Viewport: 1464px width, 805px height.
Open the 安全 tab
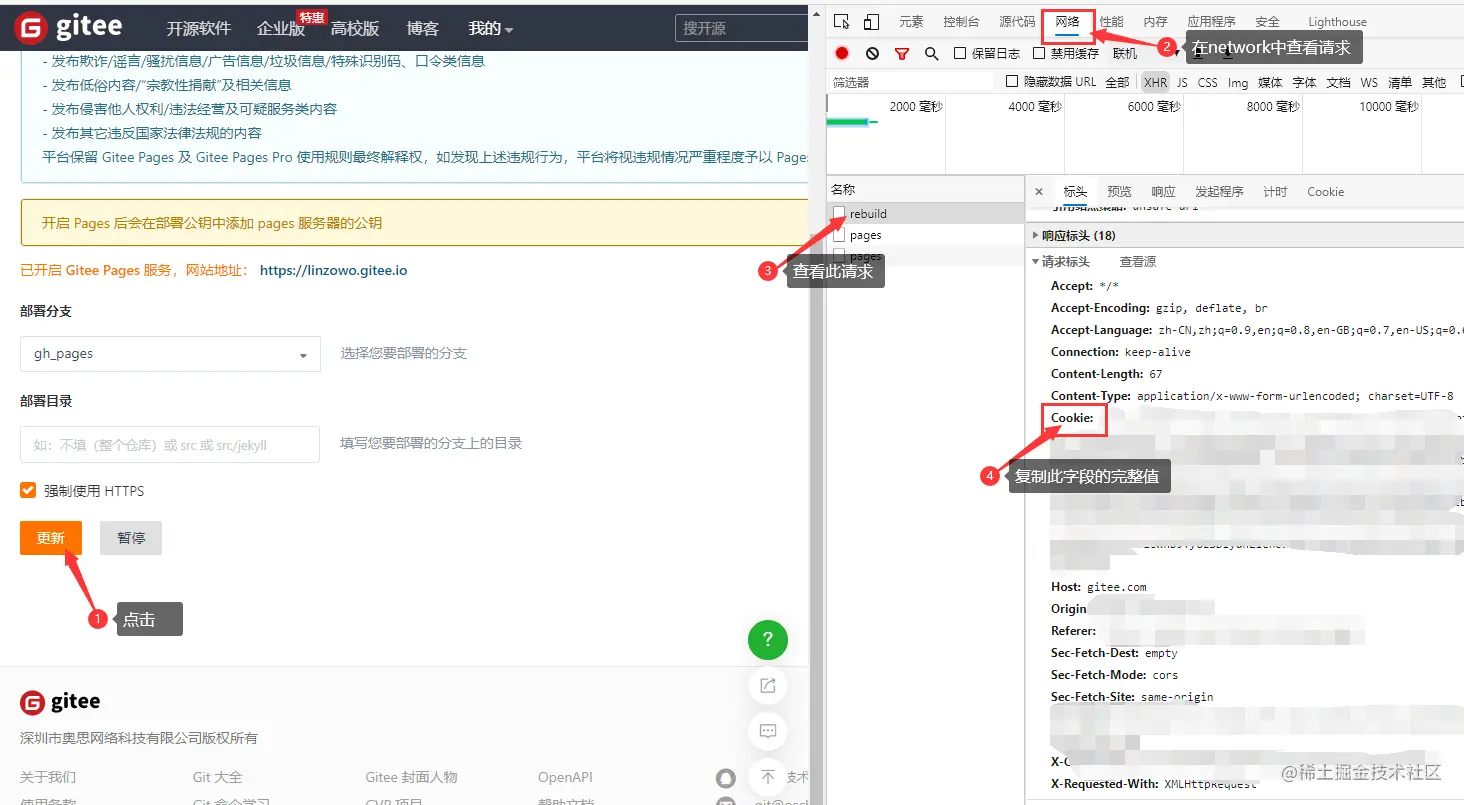[1267, 22]
